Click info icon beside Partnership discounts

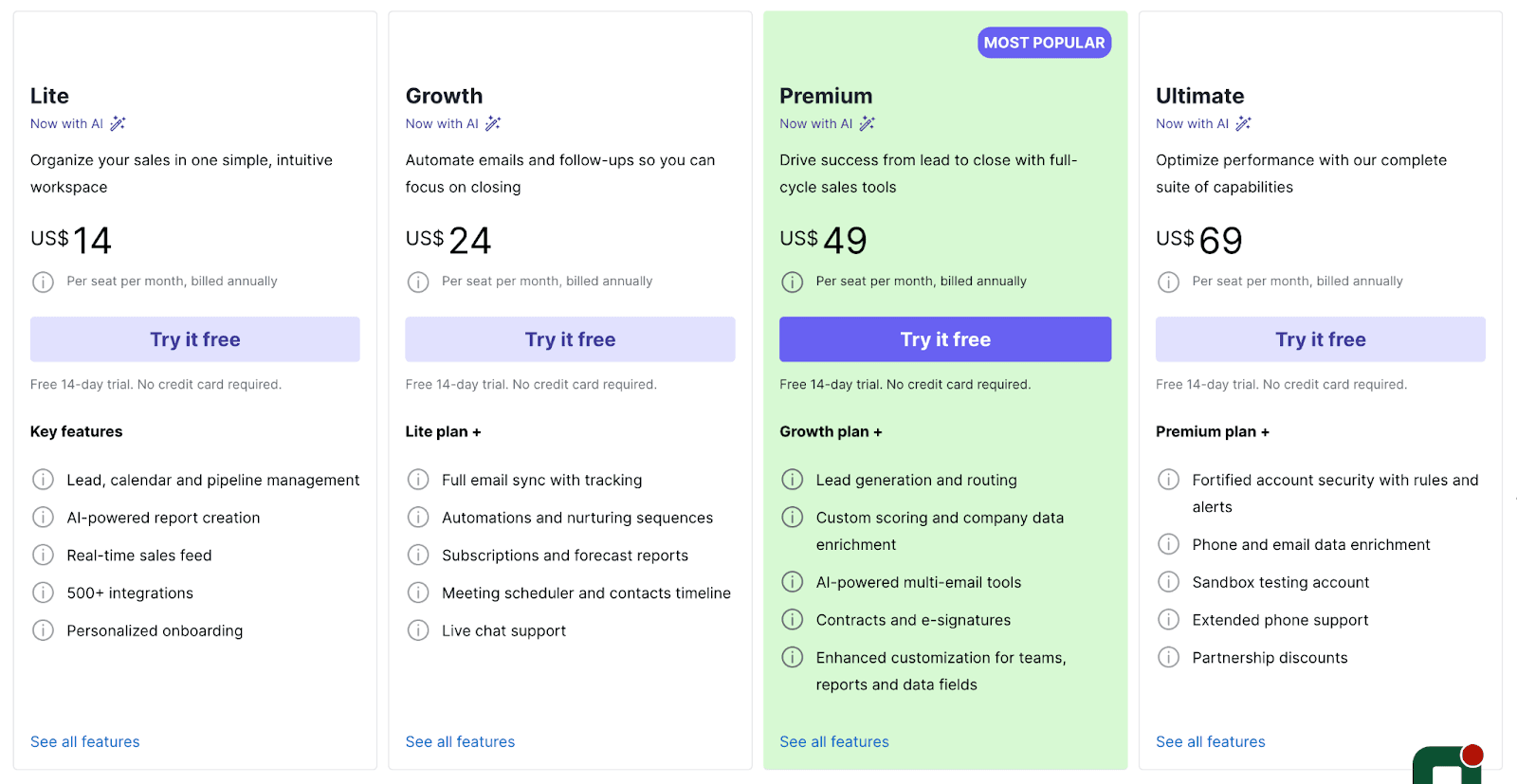pos(1168,658)
